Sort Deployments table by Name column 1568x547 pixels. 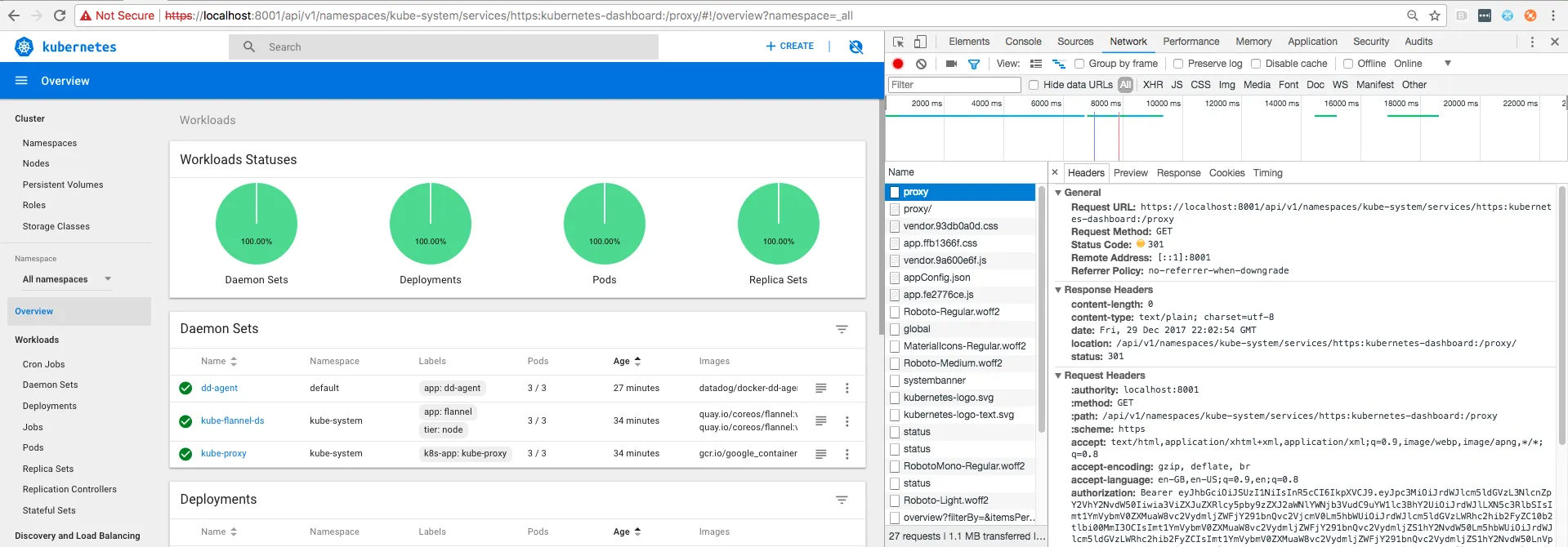click(219, 531)
